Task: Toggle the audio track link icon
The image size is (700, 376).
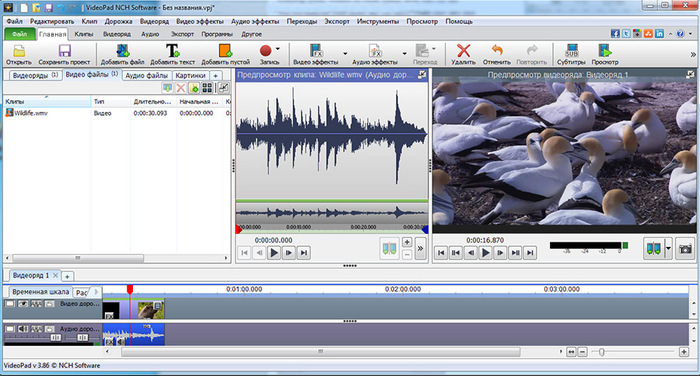Action: click(x=36, y=329)
